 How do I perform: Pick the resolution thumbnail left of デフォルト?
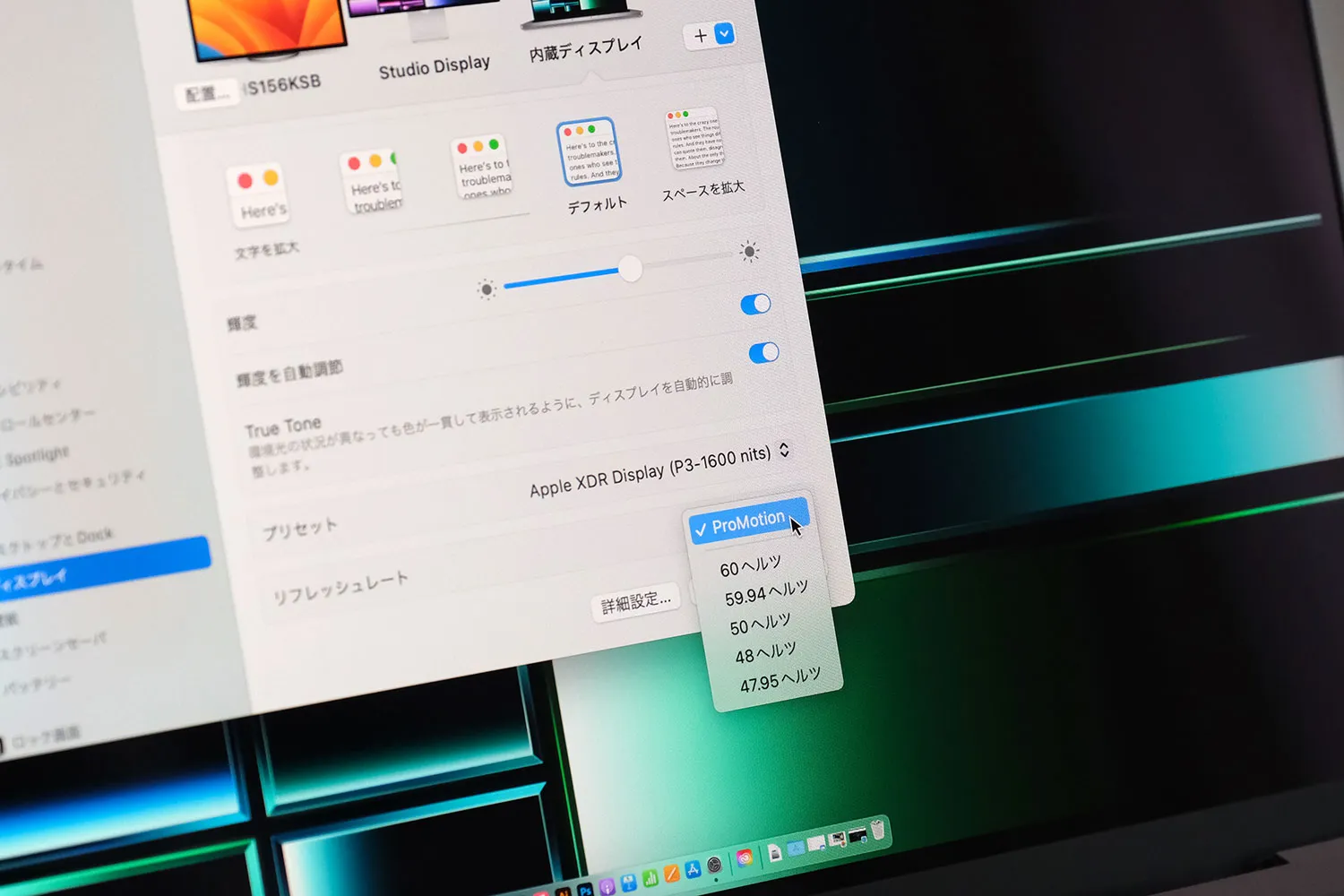coord(483,168)
